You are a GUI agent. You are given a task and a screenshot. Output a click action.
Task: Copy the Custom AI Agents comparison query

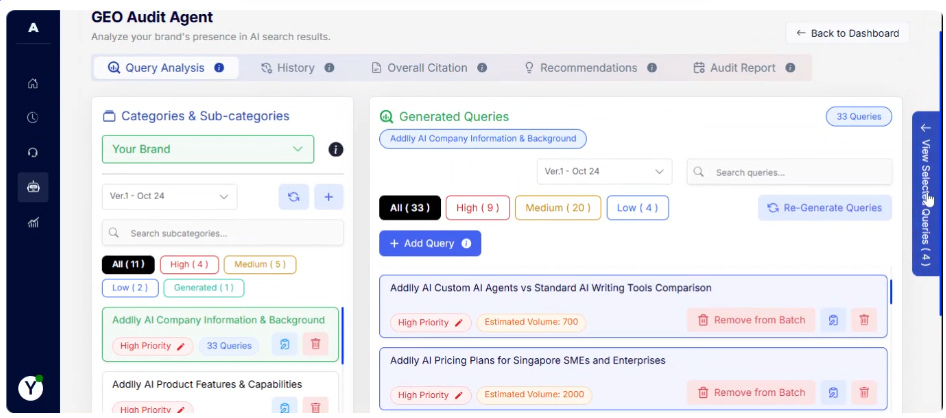coord(833,320)
